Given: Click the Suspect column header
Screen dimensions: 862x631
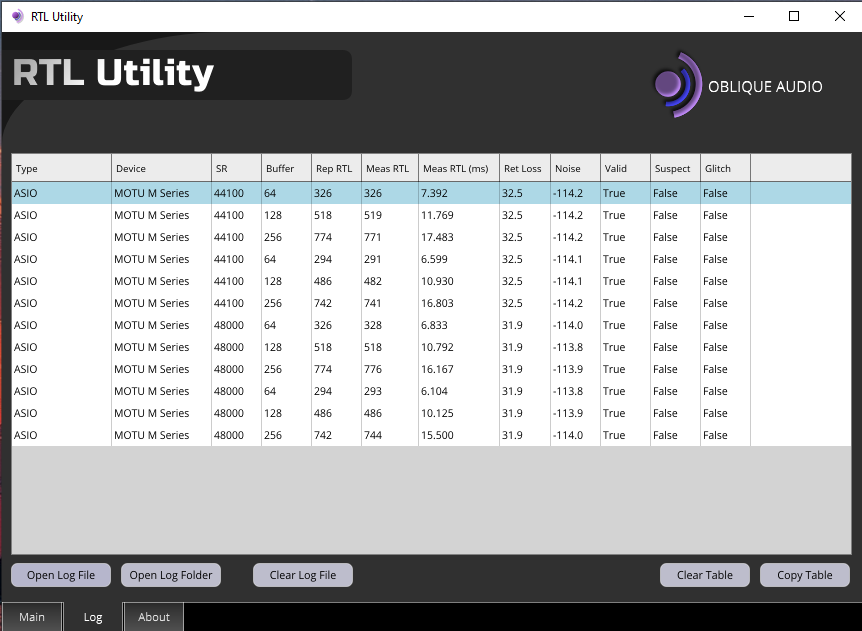Looking at the screenshot, I should point(676,168).
